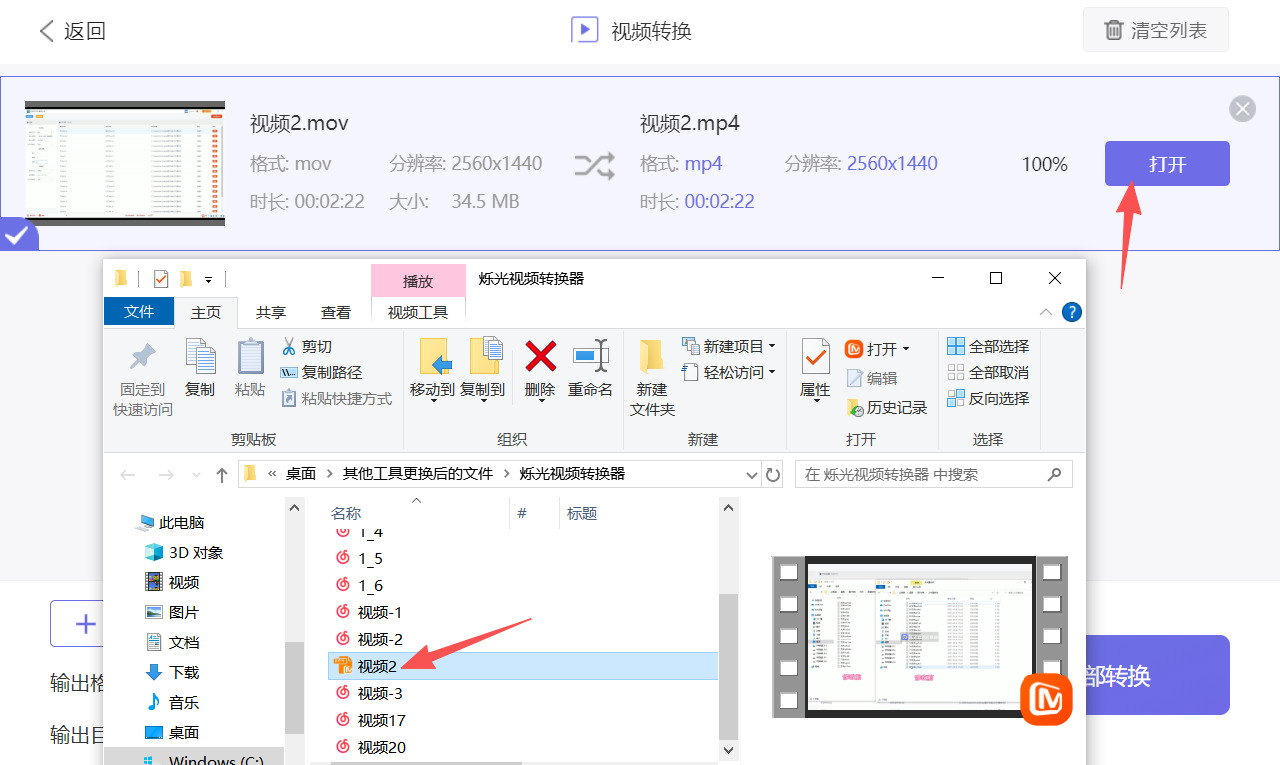1280x765 pixels.
Task: Click 全部取消 select none
Action: pyautogui.click(x=988, y=372)
